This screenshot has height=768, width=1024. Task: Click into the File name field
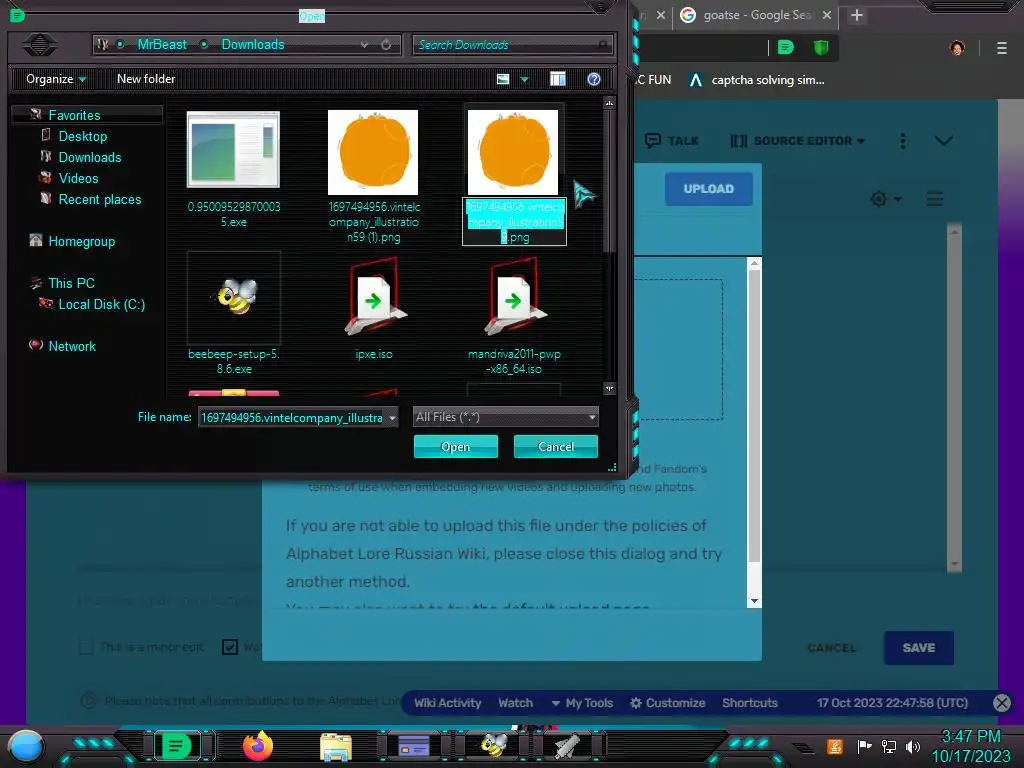(292, 417)
